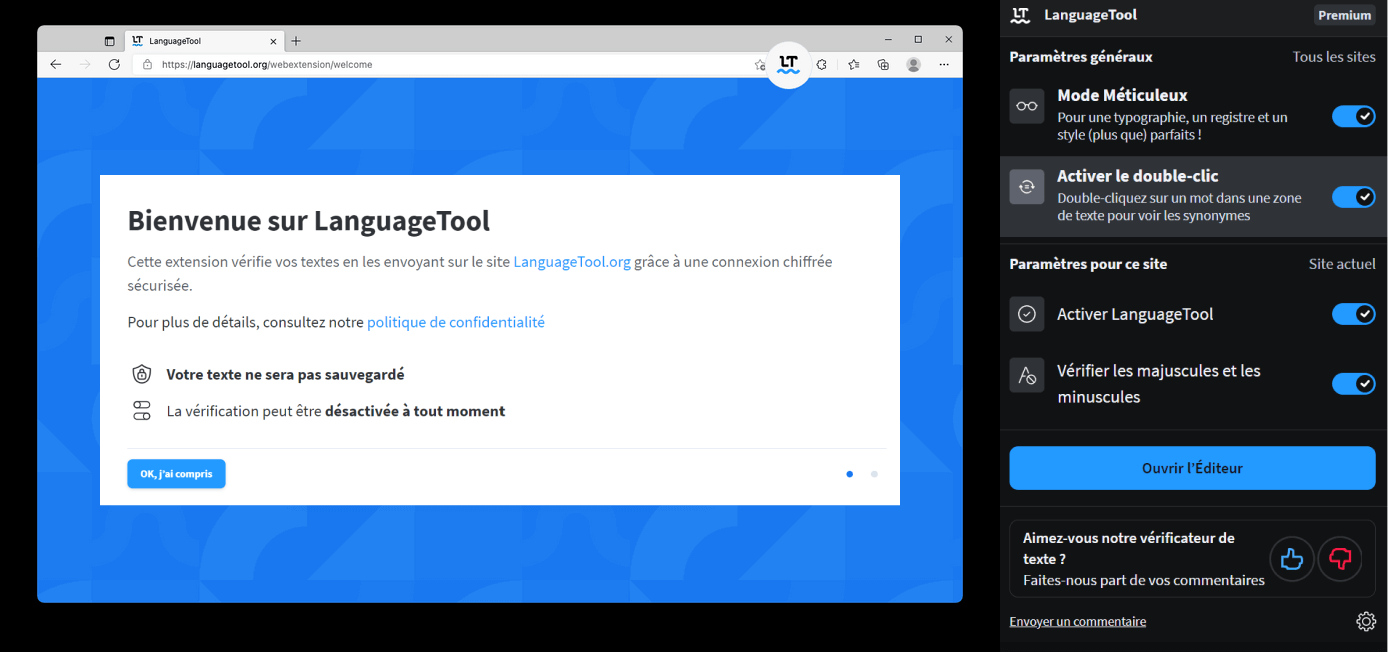Maximize the browser window

pyautogui.click(x=918, y=40)
